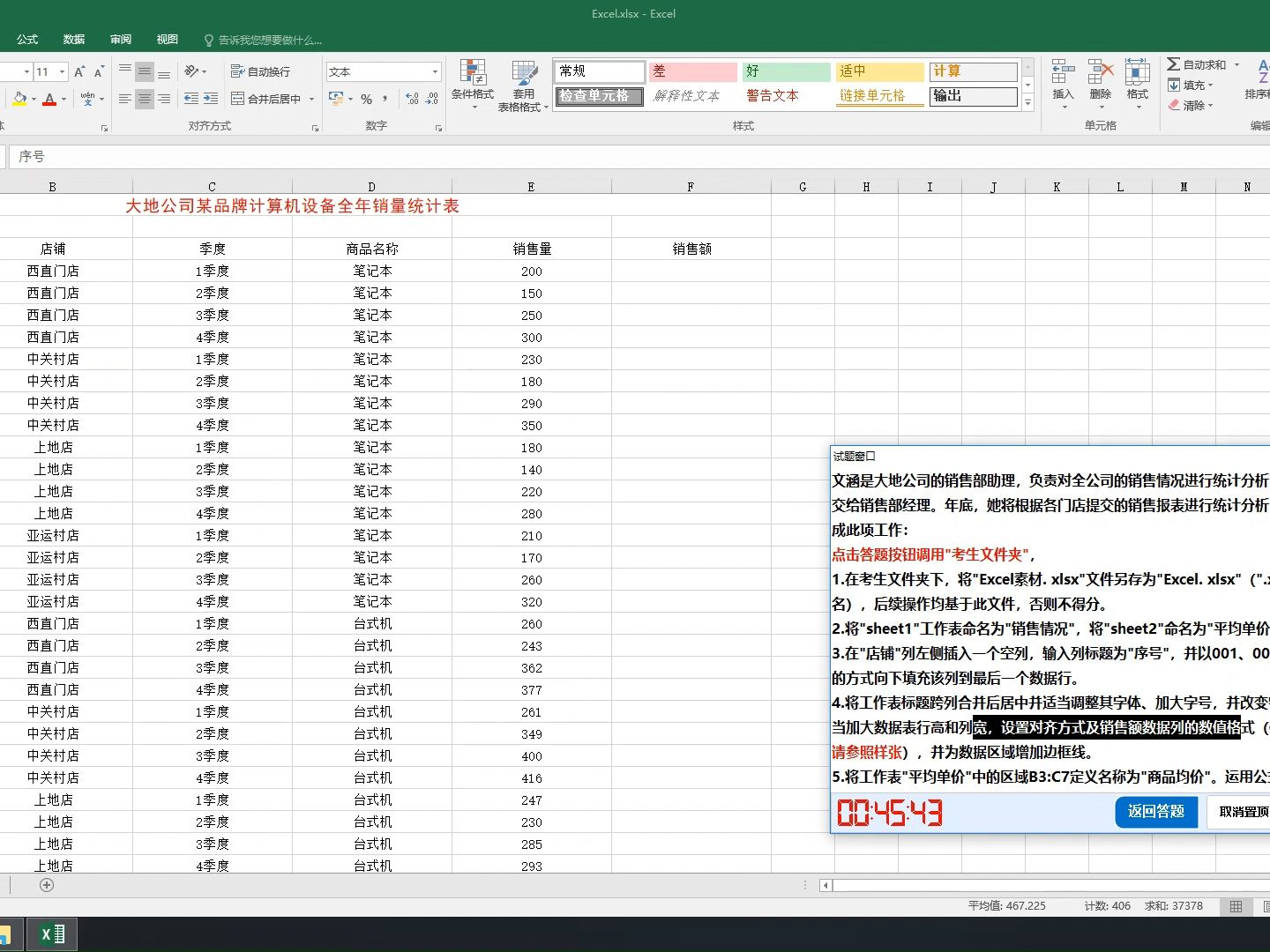Apply the 警告文本 cell style
This screenshot has height=952, width=1270.
point(787,96)
